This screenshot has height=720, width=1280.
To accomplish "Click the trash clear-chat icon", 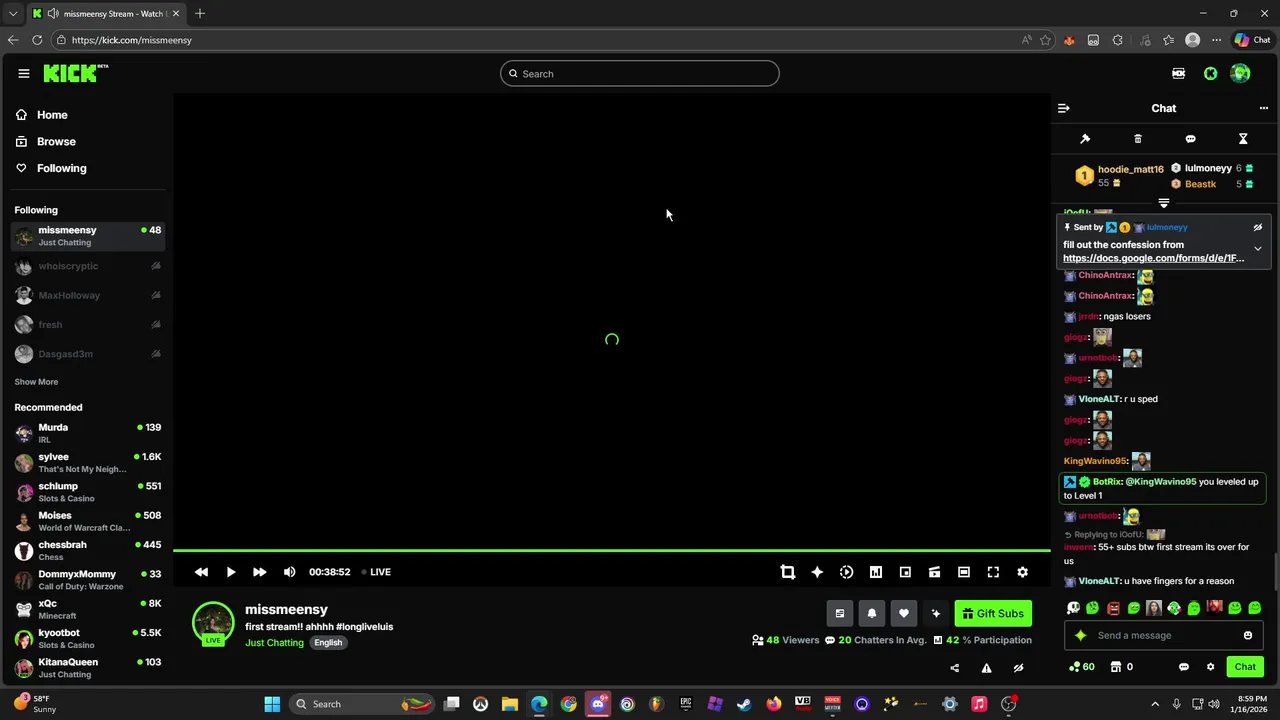I will [x=1138, y=139].
